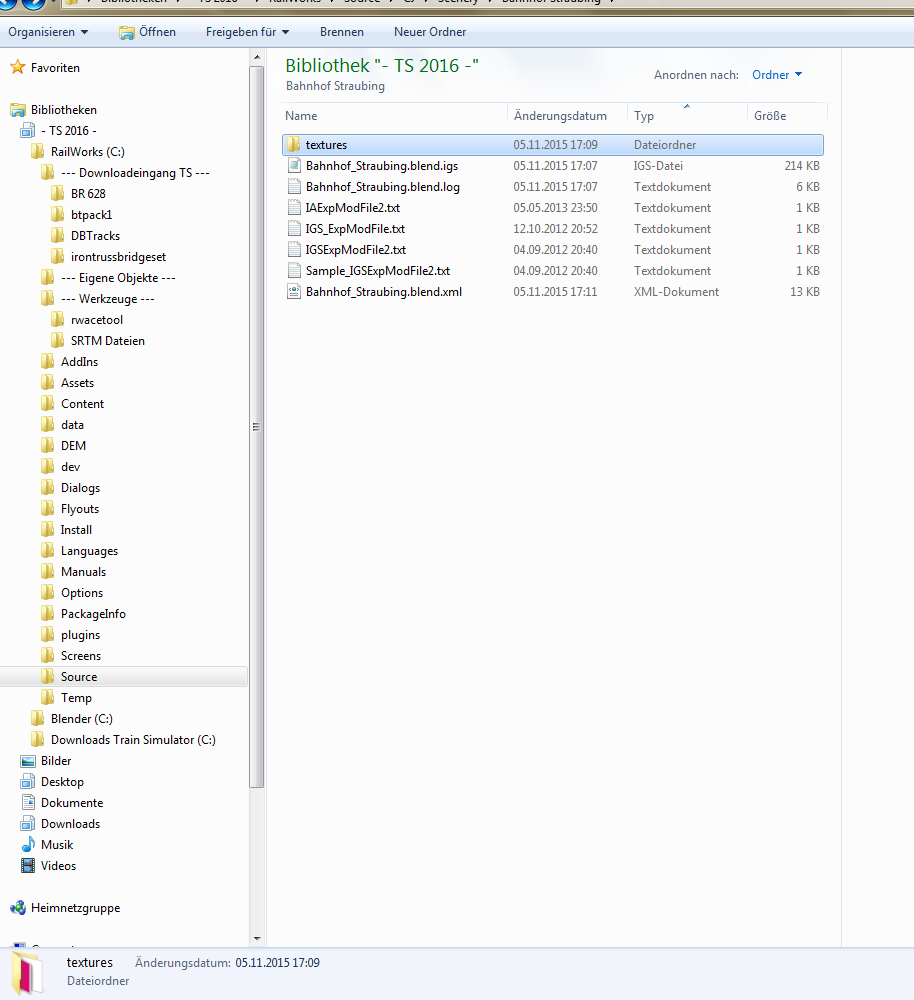Viewport: 914px width, 1000px height.
Task: Select Languages folder in tree
Action: [x=89, y=551]
